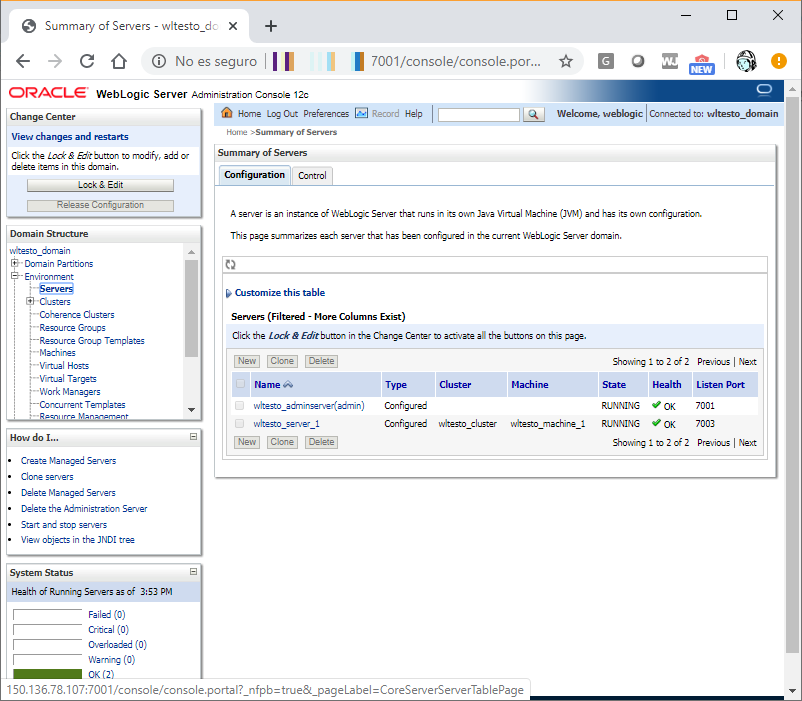Open the Create Managed Servers link
The image size is (802, 701).
point(68,460)
